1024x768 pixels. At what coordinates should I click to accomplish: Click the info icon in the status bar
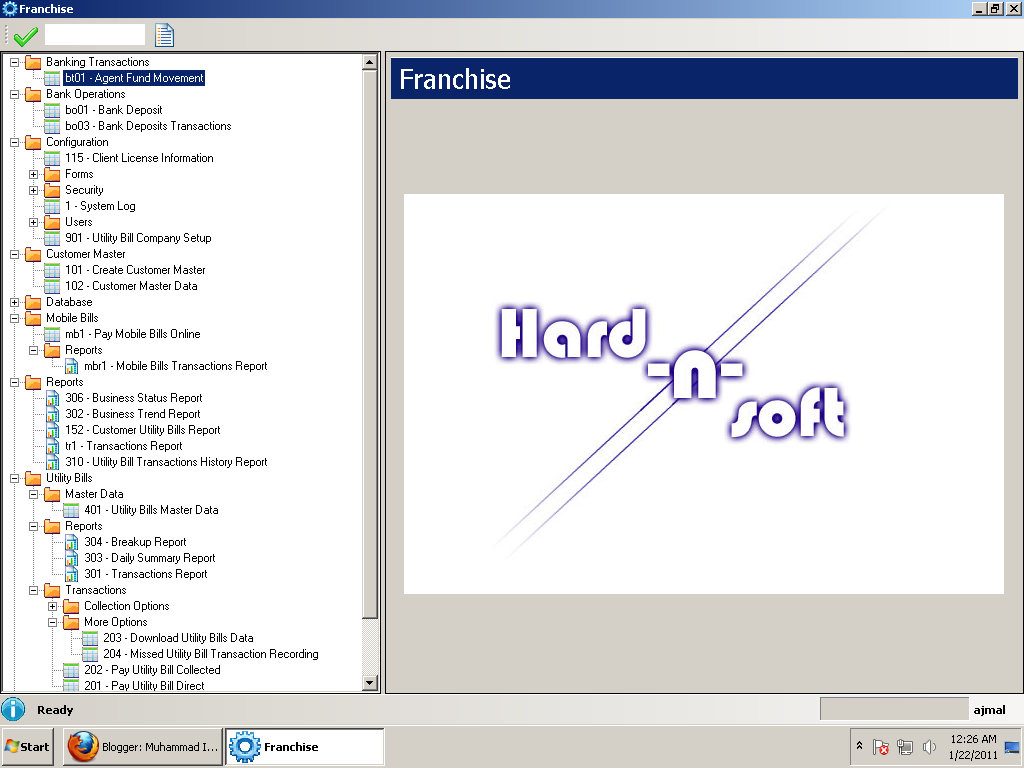(x=13, y=709)
